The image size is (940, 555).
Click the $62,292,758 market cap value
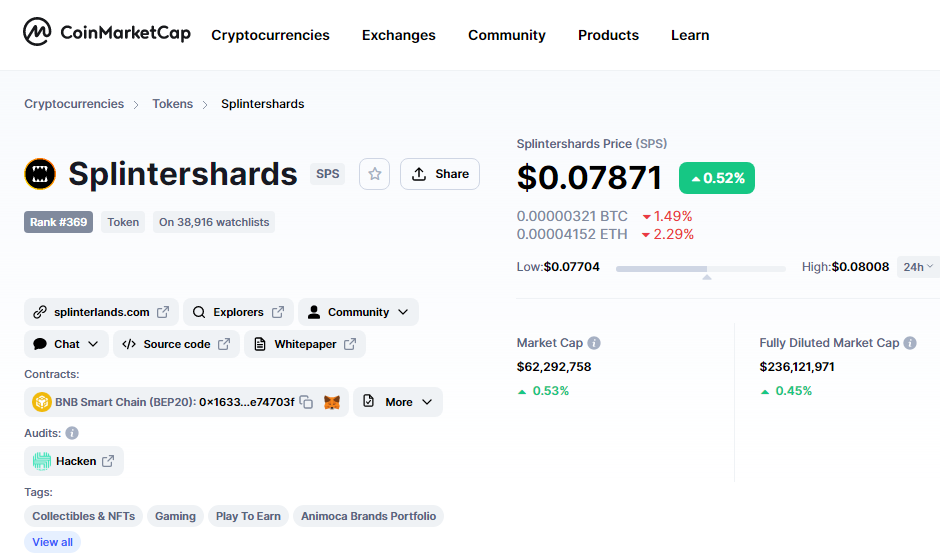554,366
